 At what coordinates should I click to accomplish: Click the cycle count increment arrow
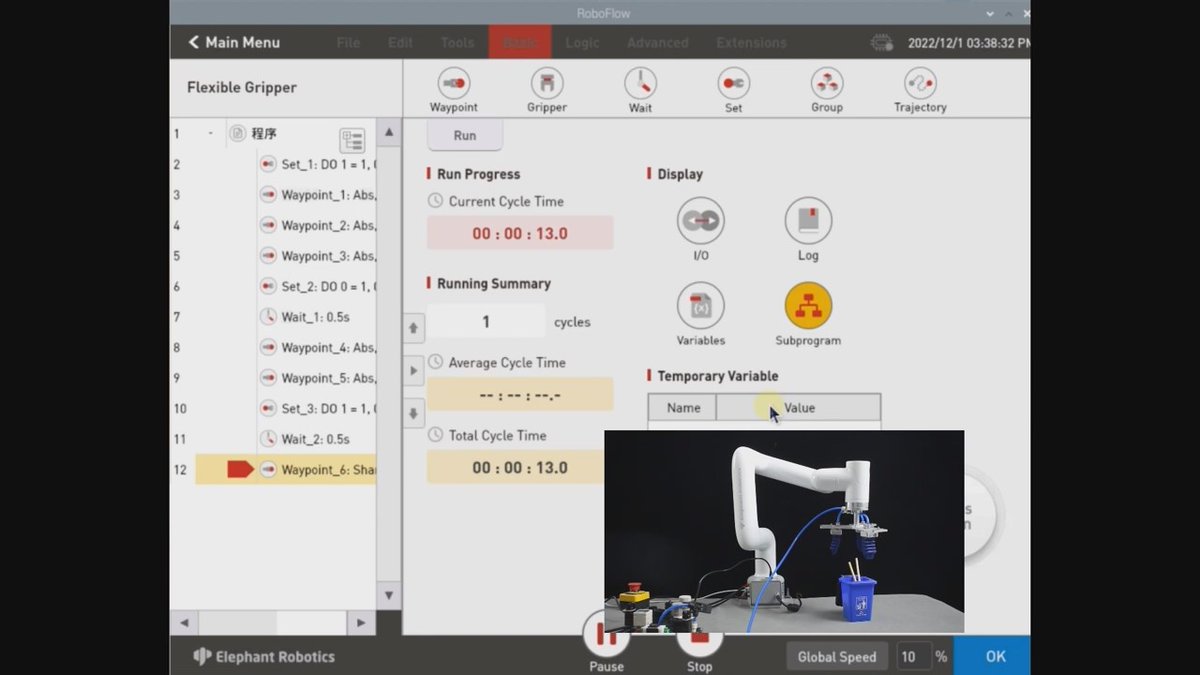(x=413, y=327)
